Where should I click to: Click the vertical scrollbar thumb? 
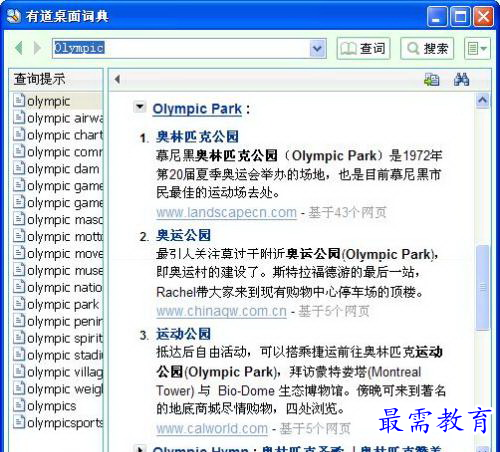click(x=483, y=287)
